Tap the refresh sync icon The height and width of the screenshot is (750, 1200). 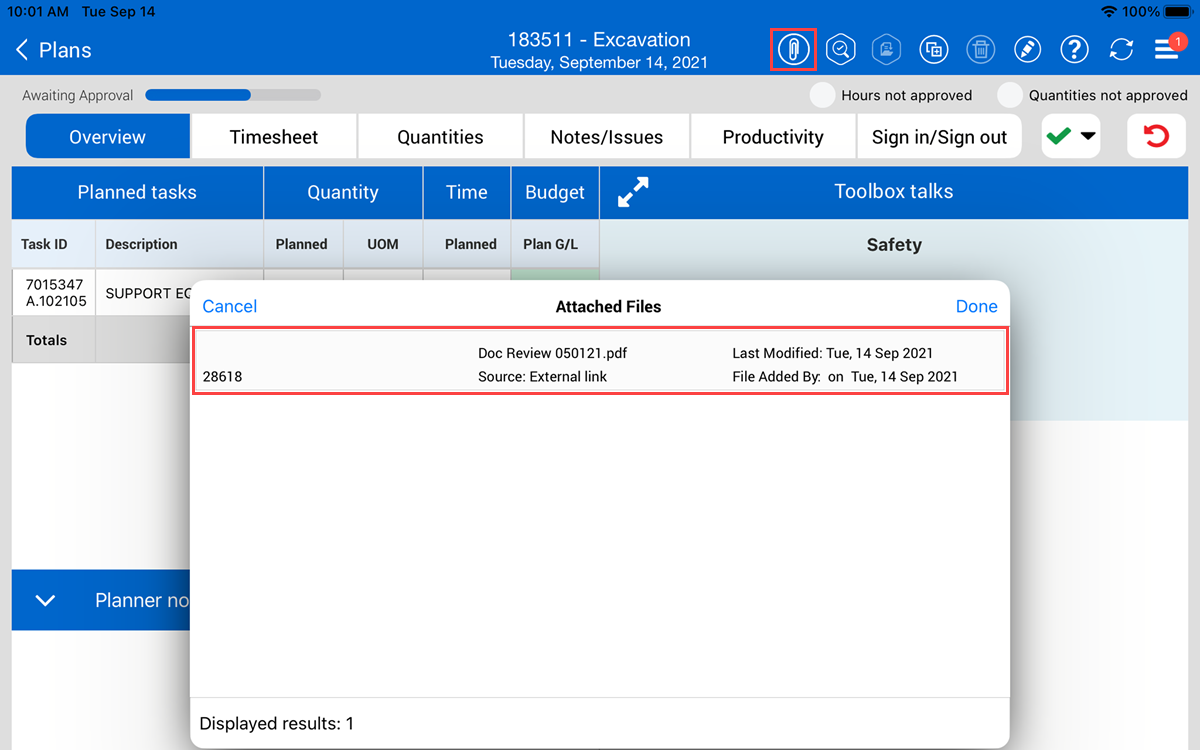(1120, 49)
